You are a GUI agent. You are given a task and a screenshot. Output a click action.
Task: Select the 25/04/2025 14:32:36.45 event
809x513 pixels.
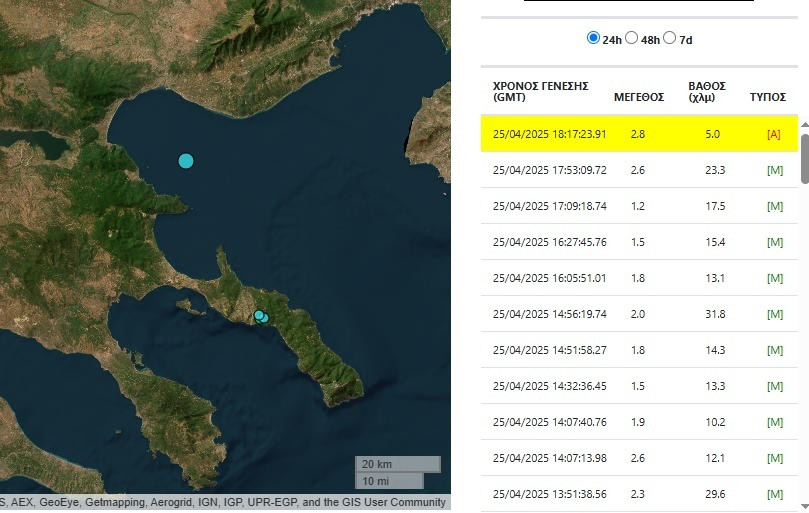pyautogui.click(x=639, y=386)
